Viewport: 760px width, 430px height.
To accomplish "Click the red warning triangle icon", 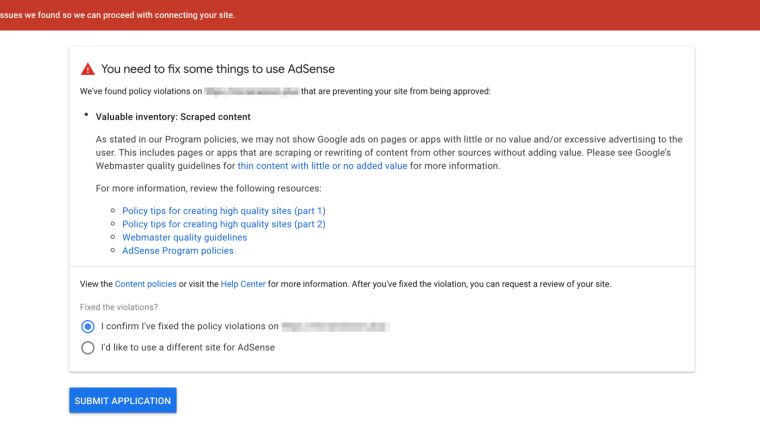I will (x=88, y=69).
